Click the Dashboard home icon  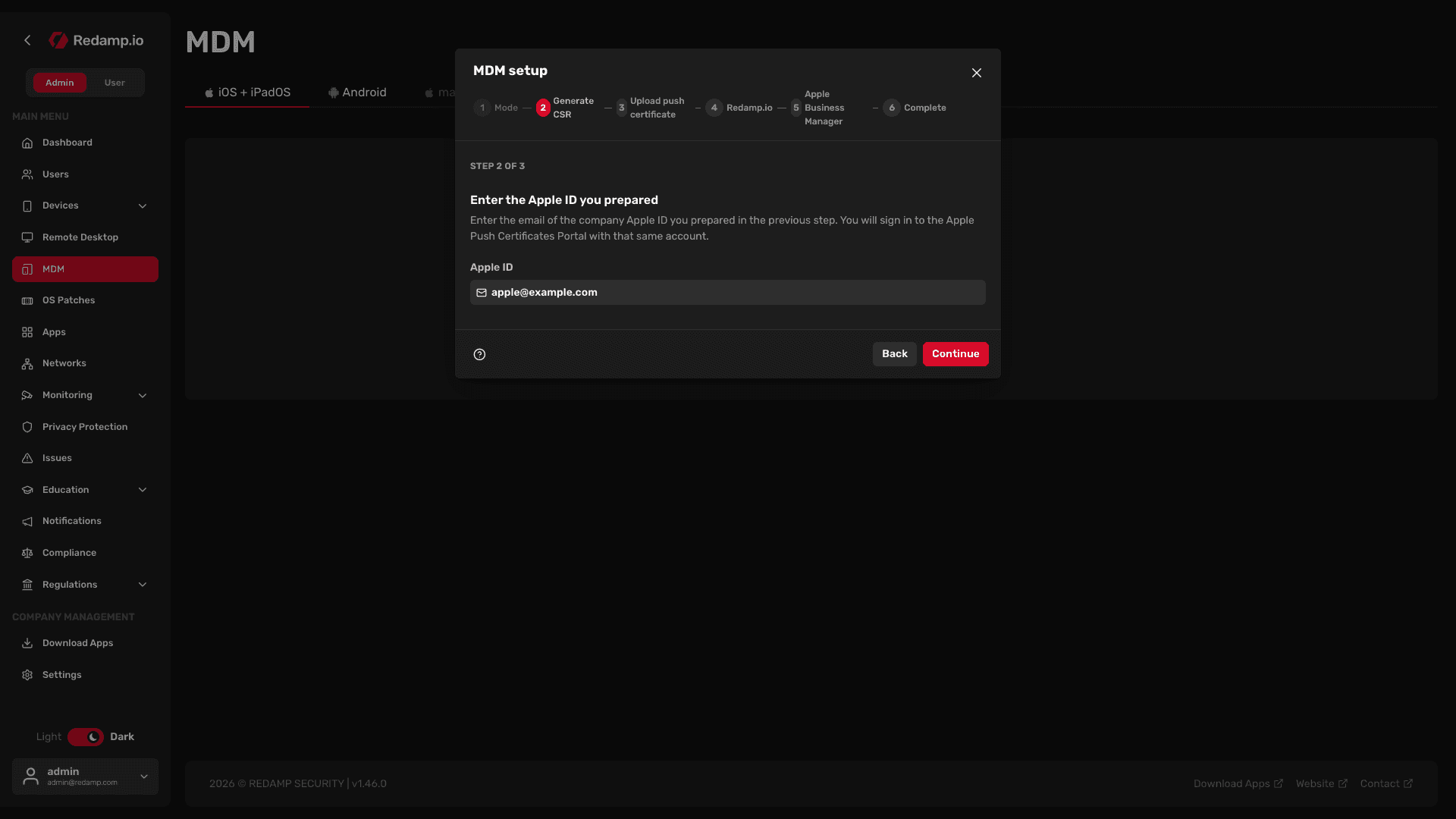pos(27,143)
